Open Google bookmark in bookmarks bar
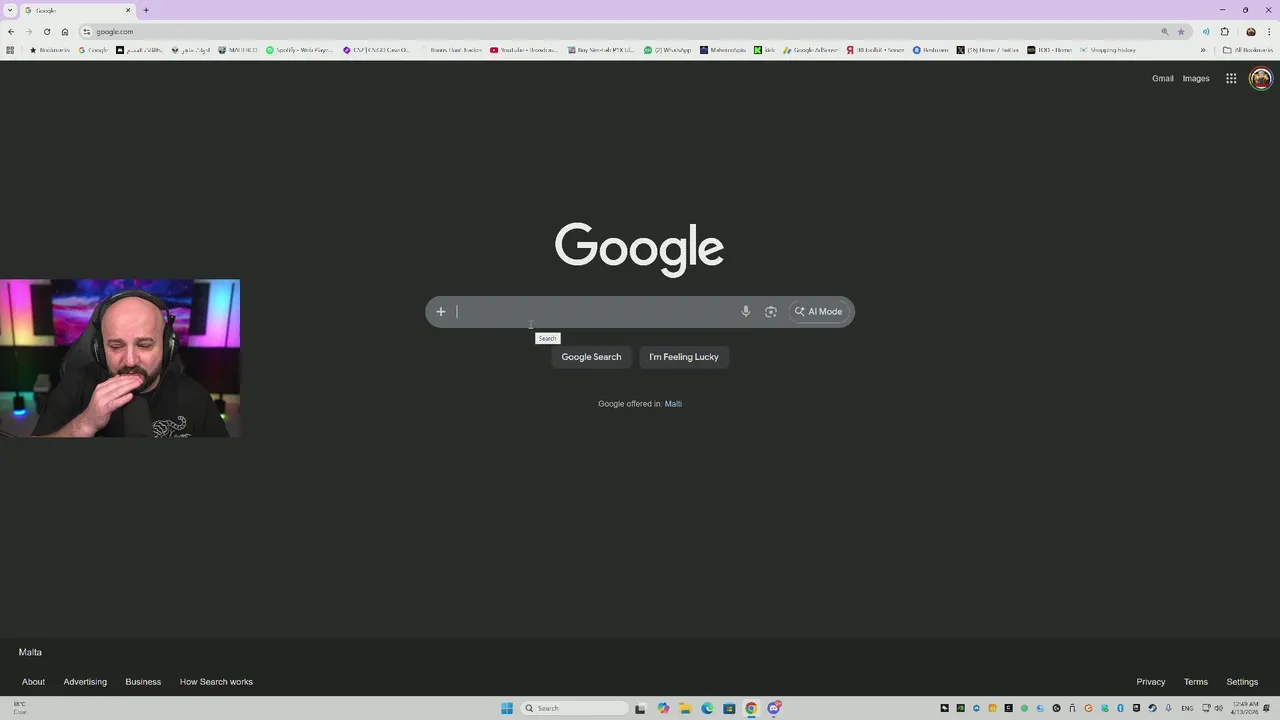 coord(94,50)
